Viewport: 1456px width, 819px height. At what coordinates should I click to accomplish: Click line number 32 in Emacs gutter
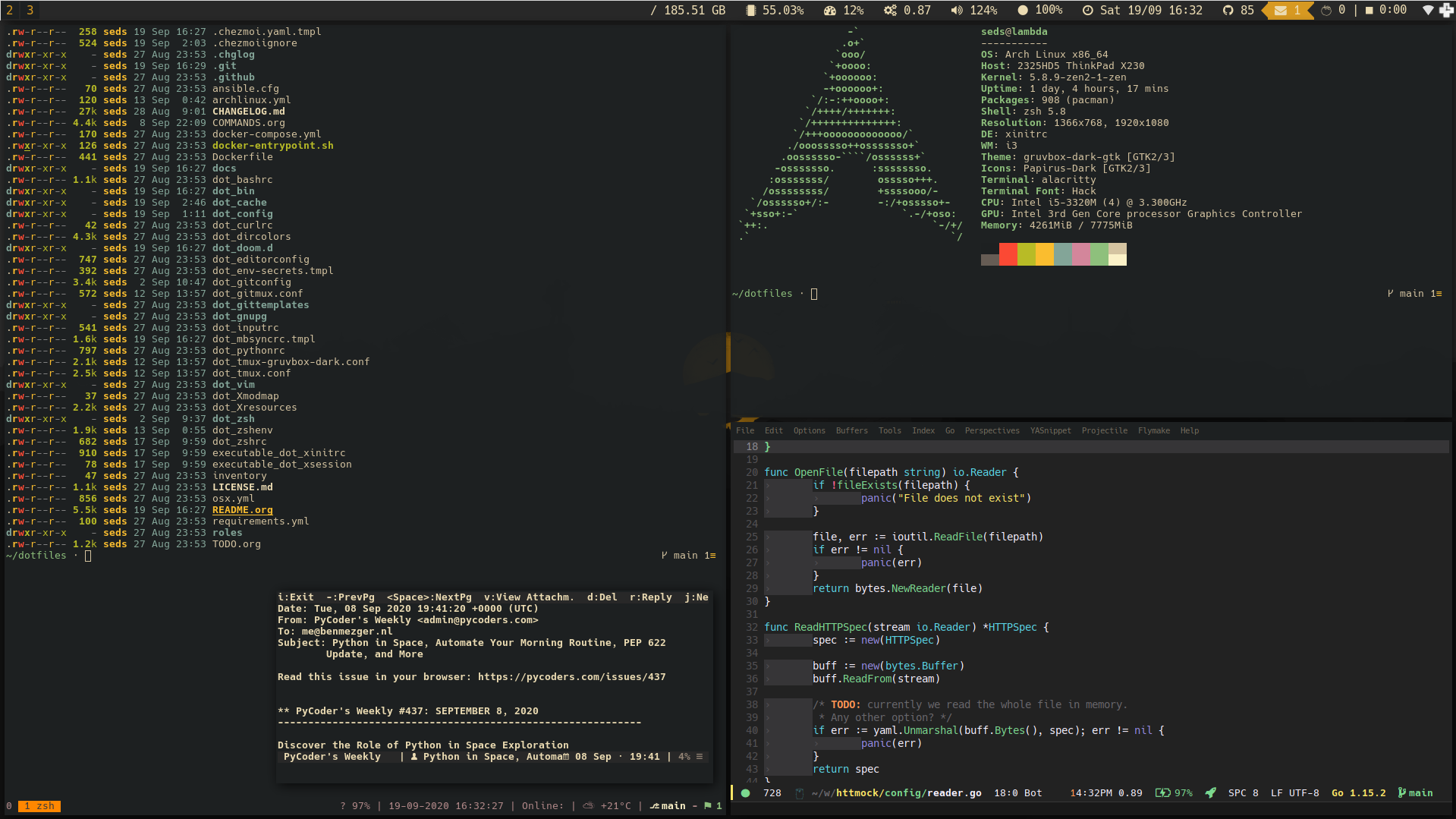(x=751, y=627)
